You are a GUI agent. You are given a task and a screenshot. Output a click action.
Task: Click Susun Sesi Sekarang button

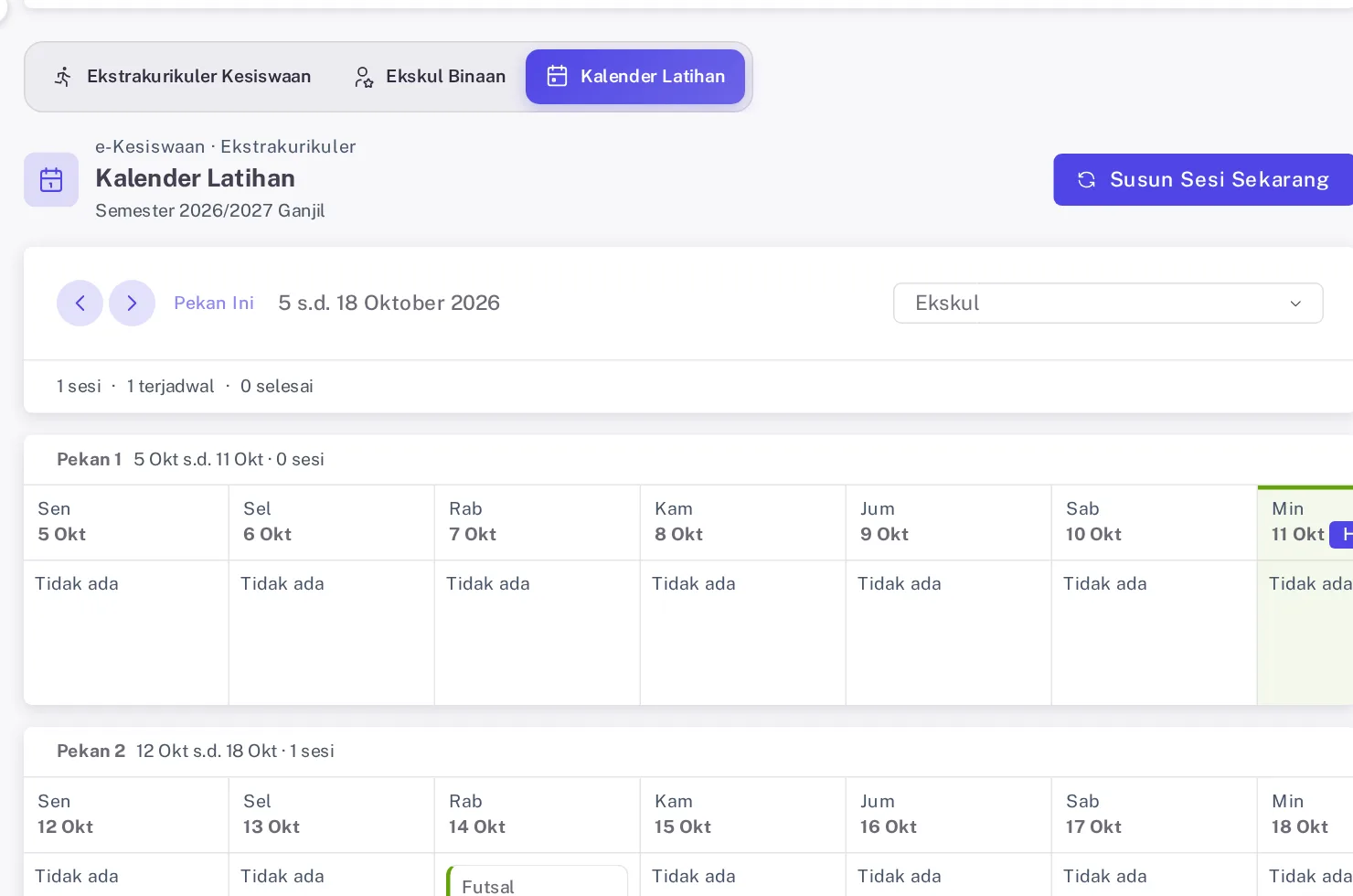tap(1203, 179)
